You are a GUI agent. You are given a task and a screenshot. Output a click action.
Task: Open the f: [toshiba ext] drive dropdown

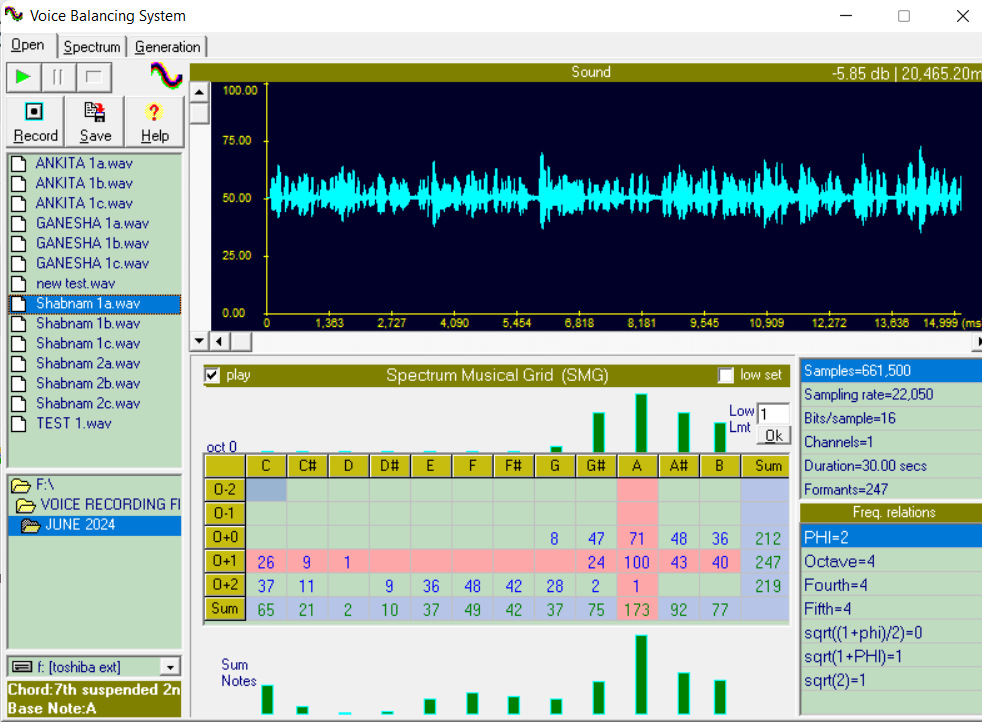pyautogui.click(x=171, y=666)
